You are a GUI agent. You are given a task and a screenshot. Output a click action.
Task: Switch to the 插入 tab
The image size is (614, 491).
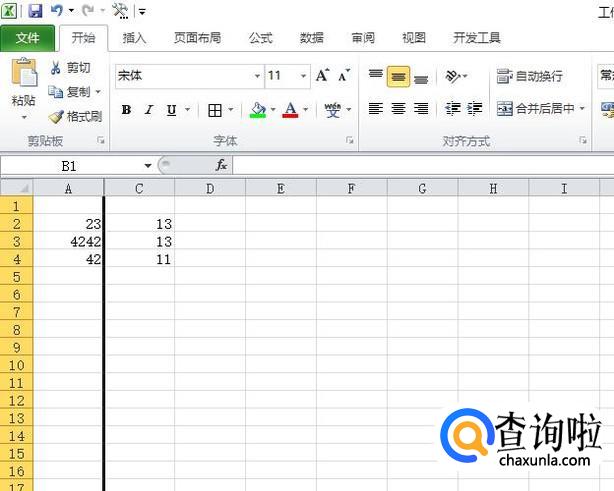tap(134, 38)
